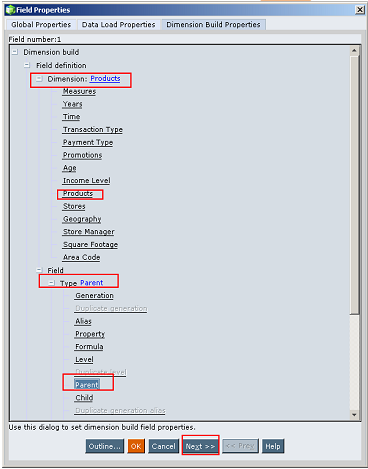The width and height of the screenshot is (368, 469).
Task: Open Help for this dialog
Action: click(x=273, y=446)
